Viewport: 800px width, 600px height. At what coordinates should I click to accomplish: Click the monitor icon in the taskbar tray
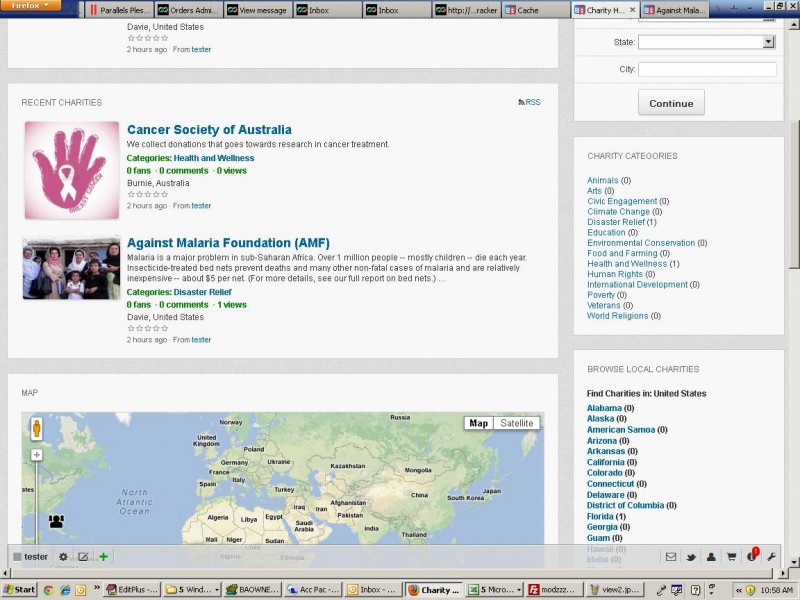[677, 590]
